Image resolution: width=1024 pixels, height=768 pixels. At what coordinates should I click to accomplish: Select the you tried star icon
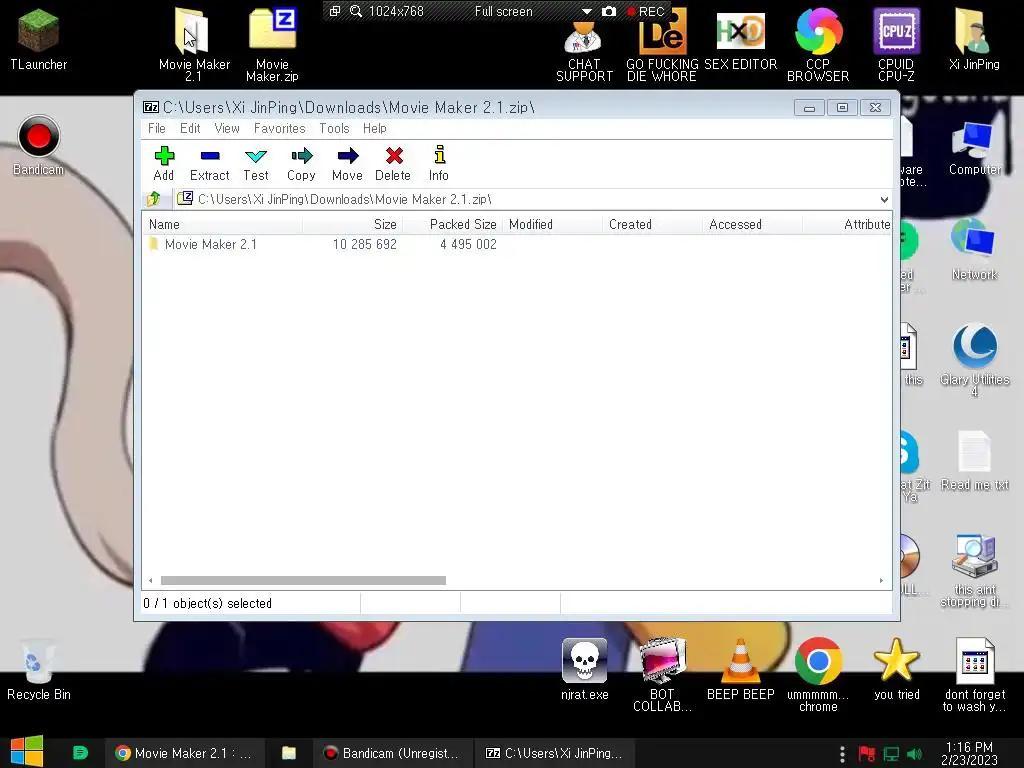pyautogui.click(x=897, y=669)
